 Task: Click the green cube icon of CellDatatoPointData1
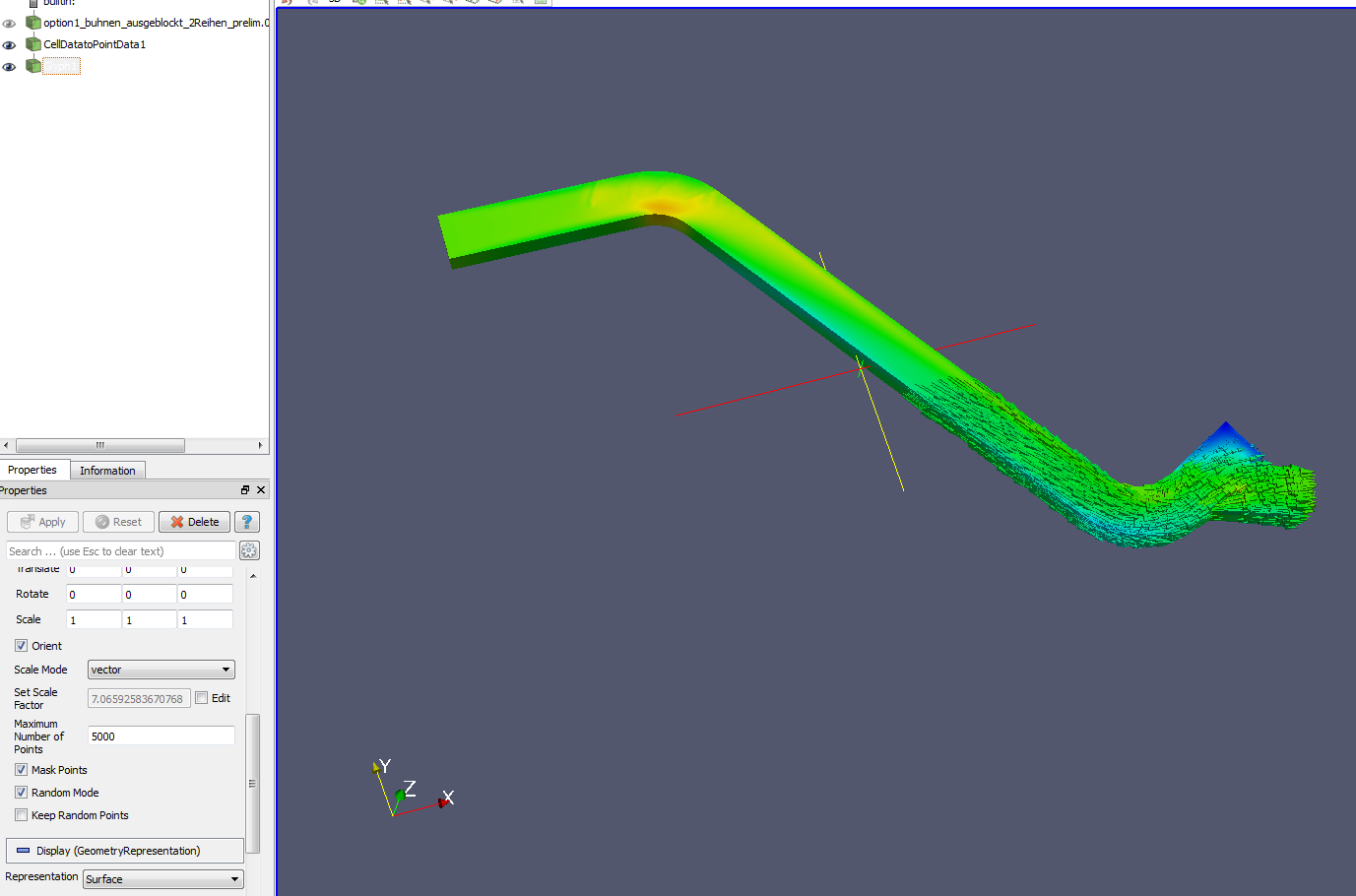pyautogui.click(x=33, y=44)
